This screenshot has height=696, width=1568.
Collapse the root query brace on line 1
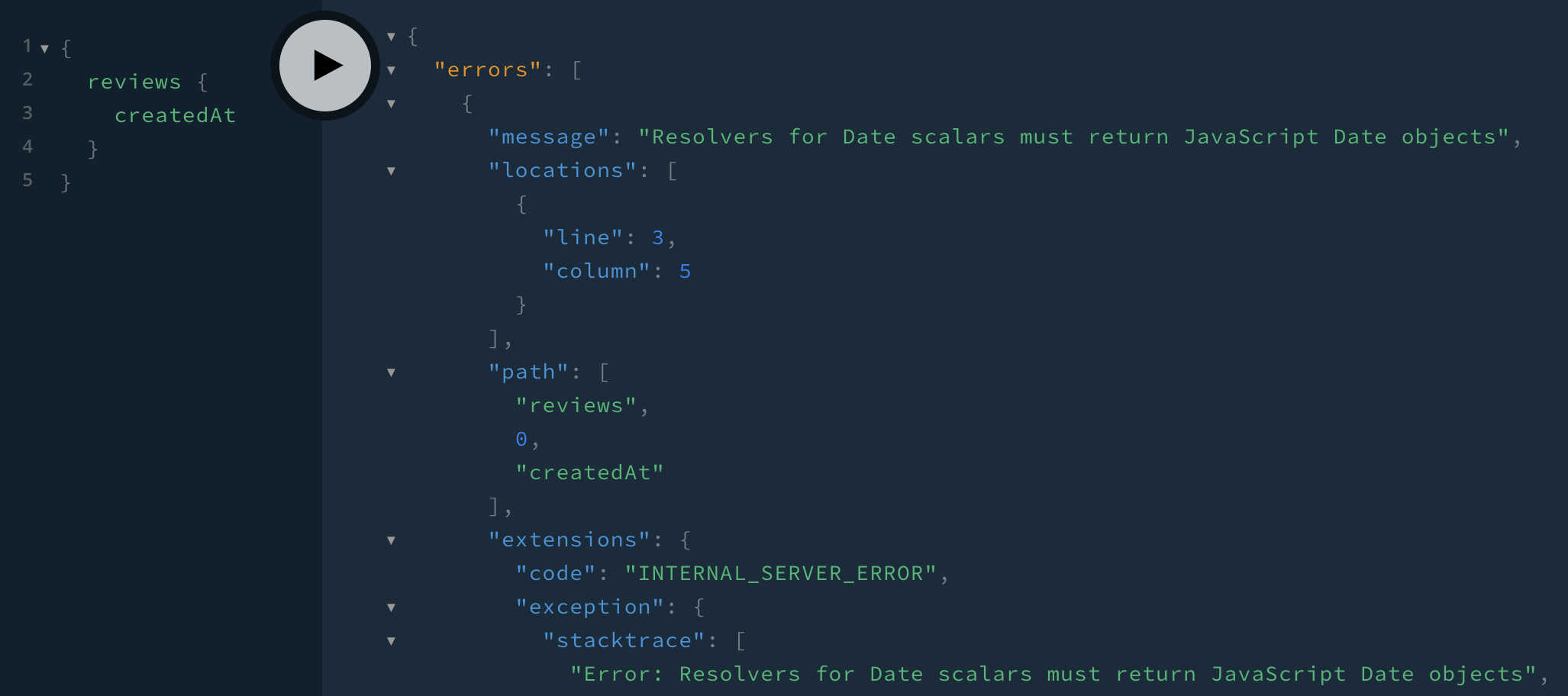(x=44, y=49)
